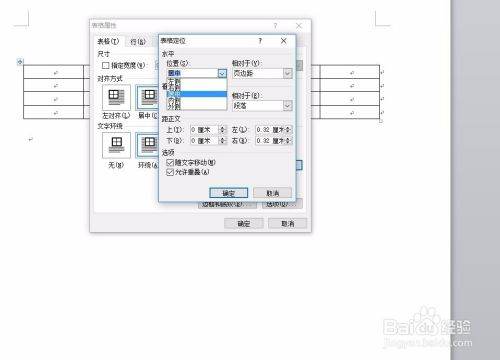
Task: Pick 外侧 from position list
Action: coord(196,107)
